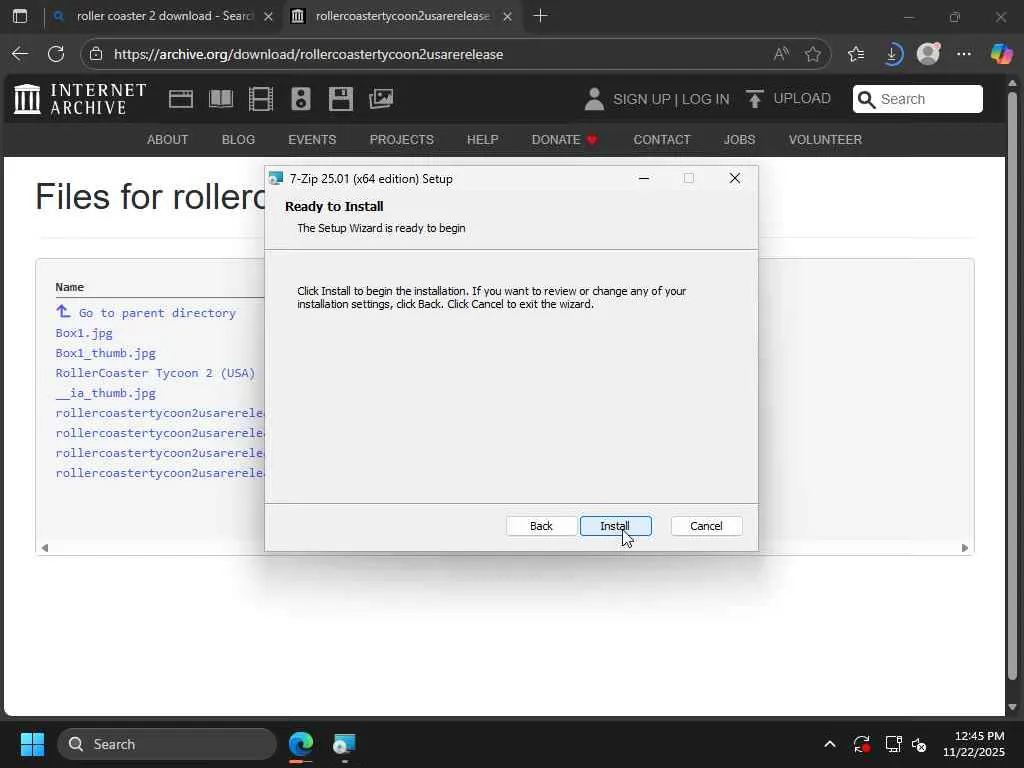
Task: Open the Windows Start menu
Action: click(x=32, y=744)
